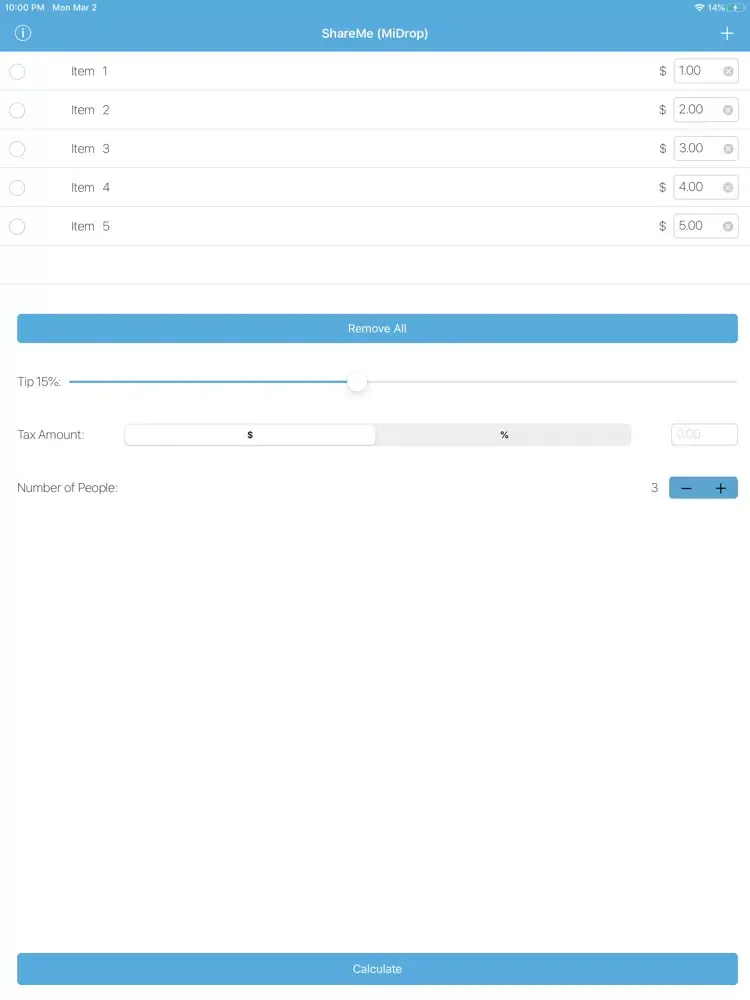The height and width of the screenshot is (1000, 750).
Task: Edit the Item 2 price field
Action: 706,110
